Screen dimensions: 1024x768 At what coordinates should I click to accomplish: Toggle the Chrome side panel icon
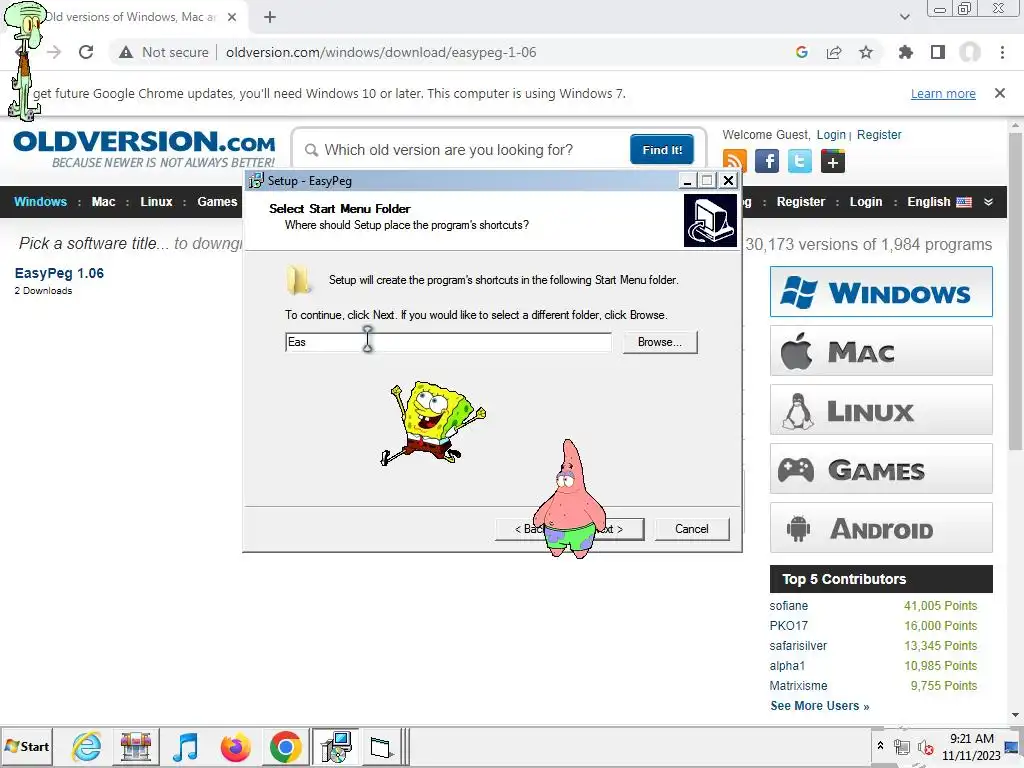pos(938,52)
